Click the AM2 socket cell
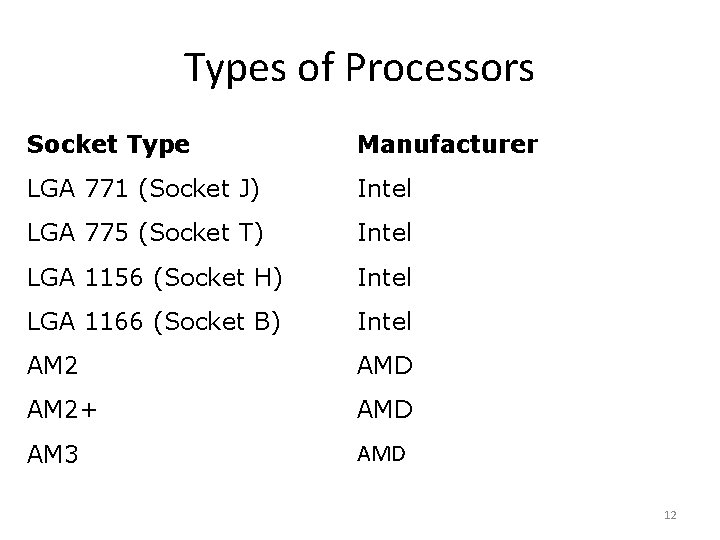720x540 pixels. point(52,365)
